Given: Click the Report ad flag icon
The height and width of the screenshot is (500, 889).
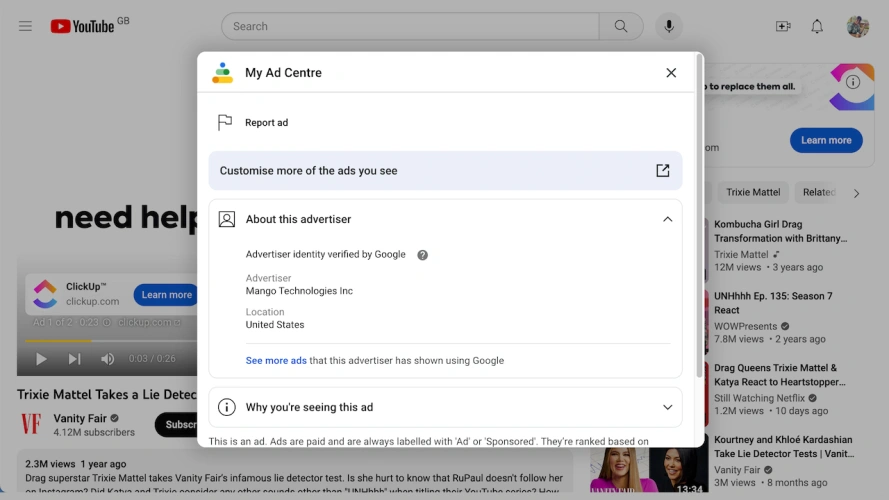Looking at the screenshot, I should click(225, 123).
